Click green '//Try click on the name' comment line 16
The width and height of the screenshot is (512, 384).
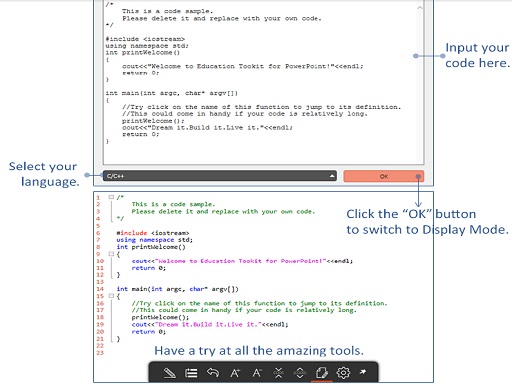click(x=259, y=303)
